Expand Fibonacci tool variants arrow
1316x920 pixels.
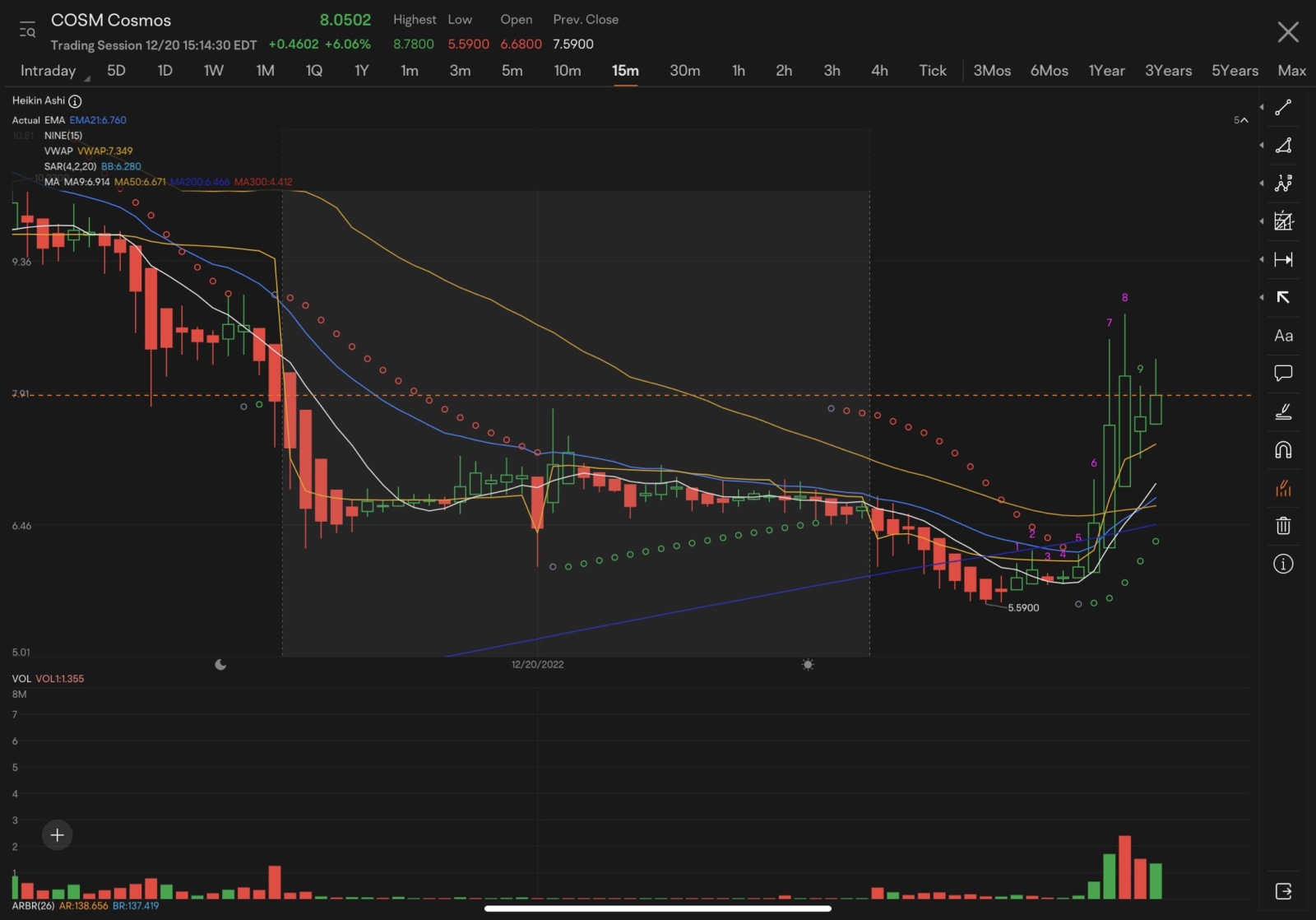pyautogui.click(x=1262, y=221)
